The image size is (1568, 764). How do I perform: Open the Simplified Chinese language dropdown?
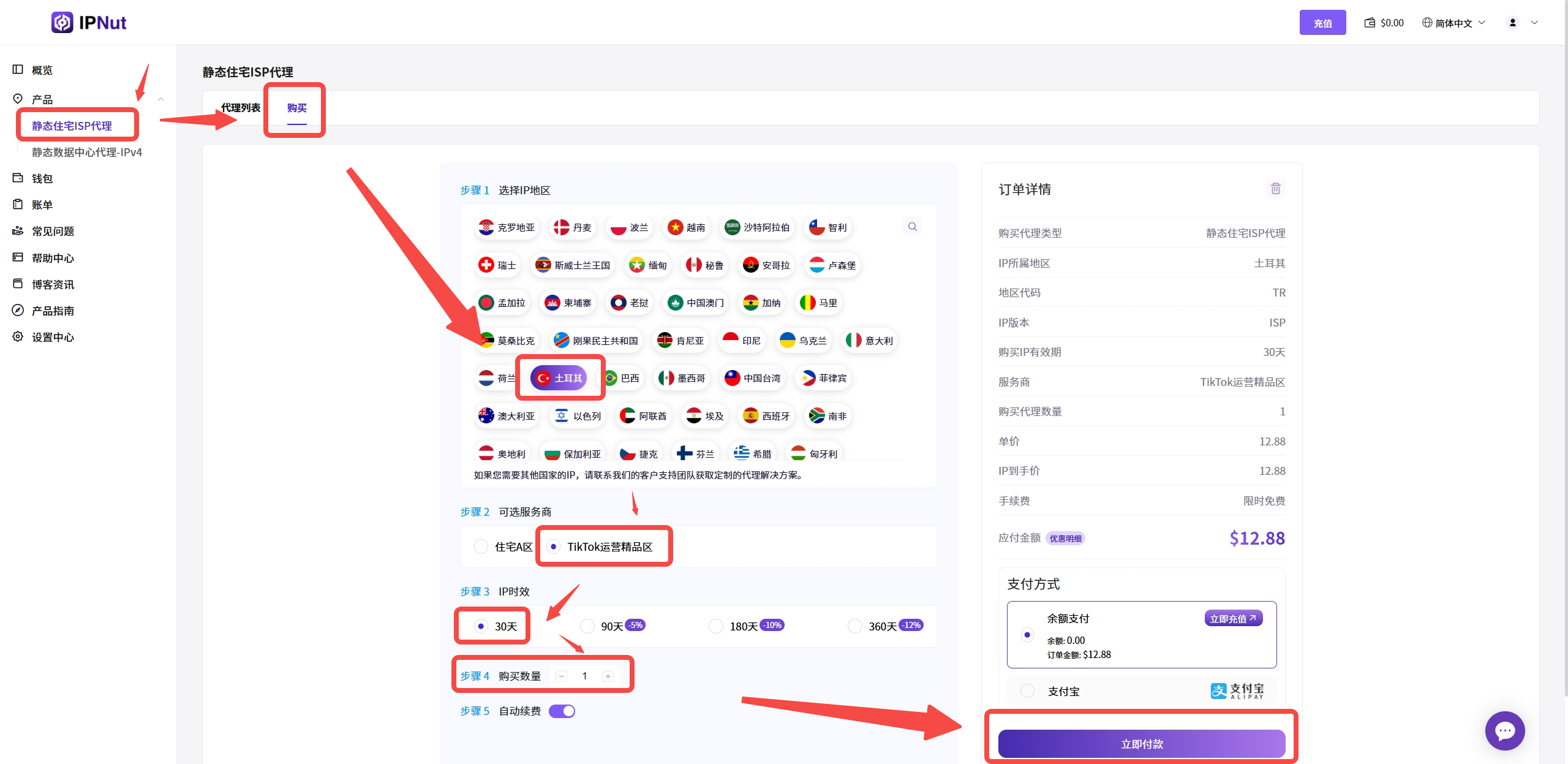coord(1453,23)
